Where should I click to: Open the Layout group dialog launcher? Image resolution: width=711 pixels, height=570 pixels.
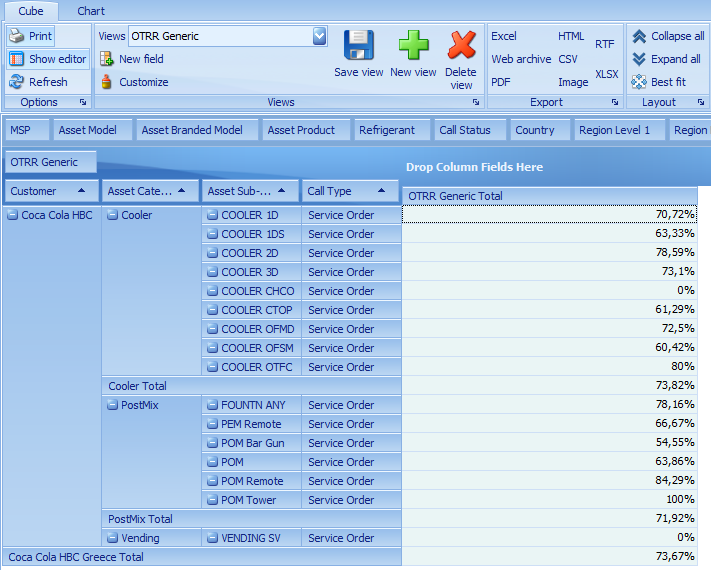click(701, 102)
